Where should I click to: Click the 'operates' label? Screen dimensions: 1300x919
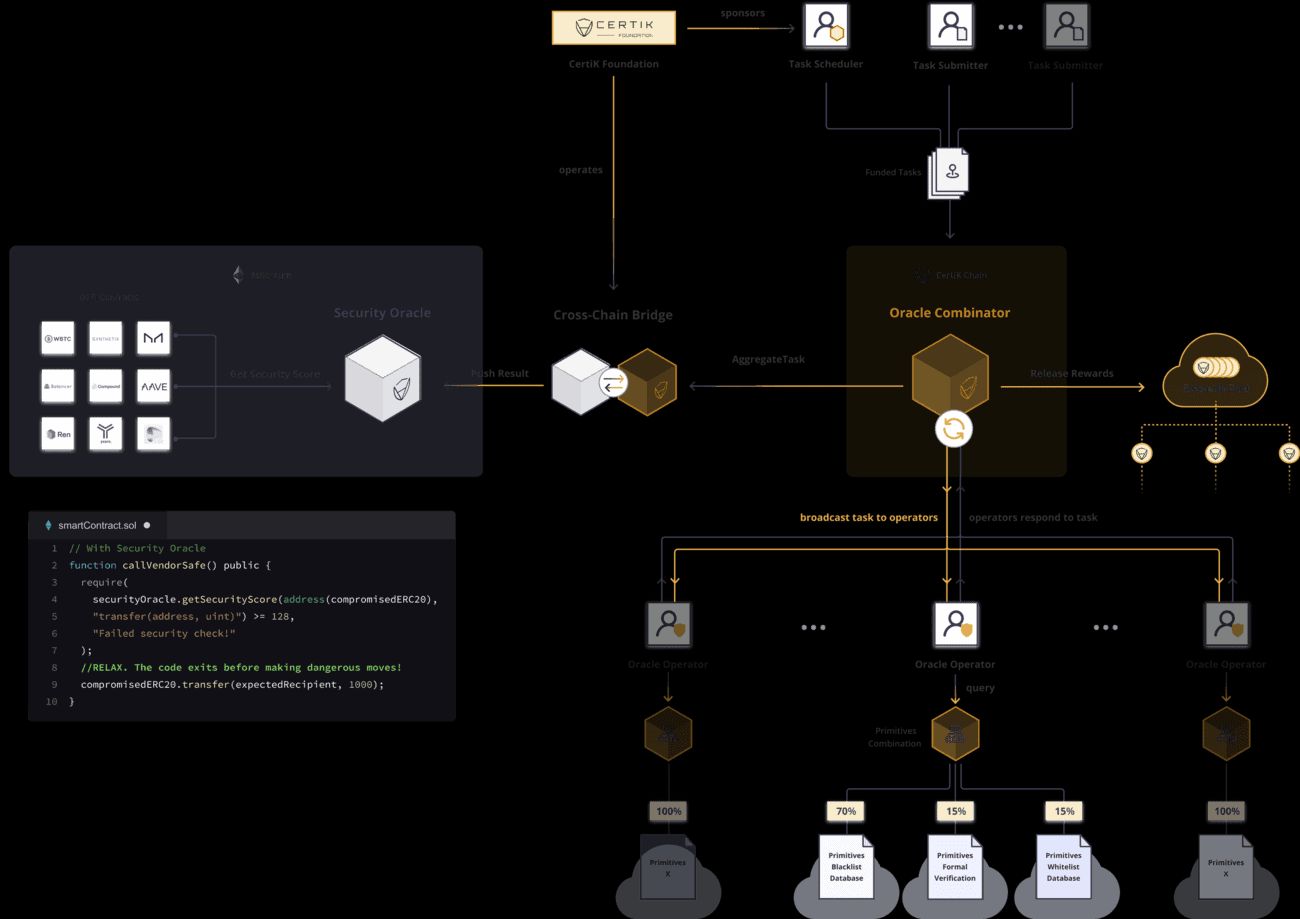(581, 170)
